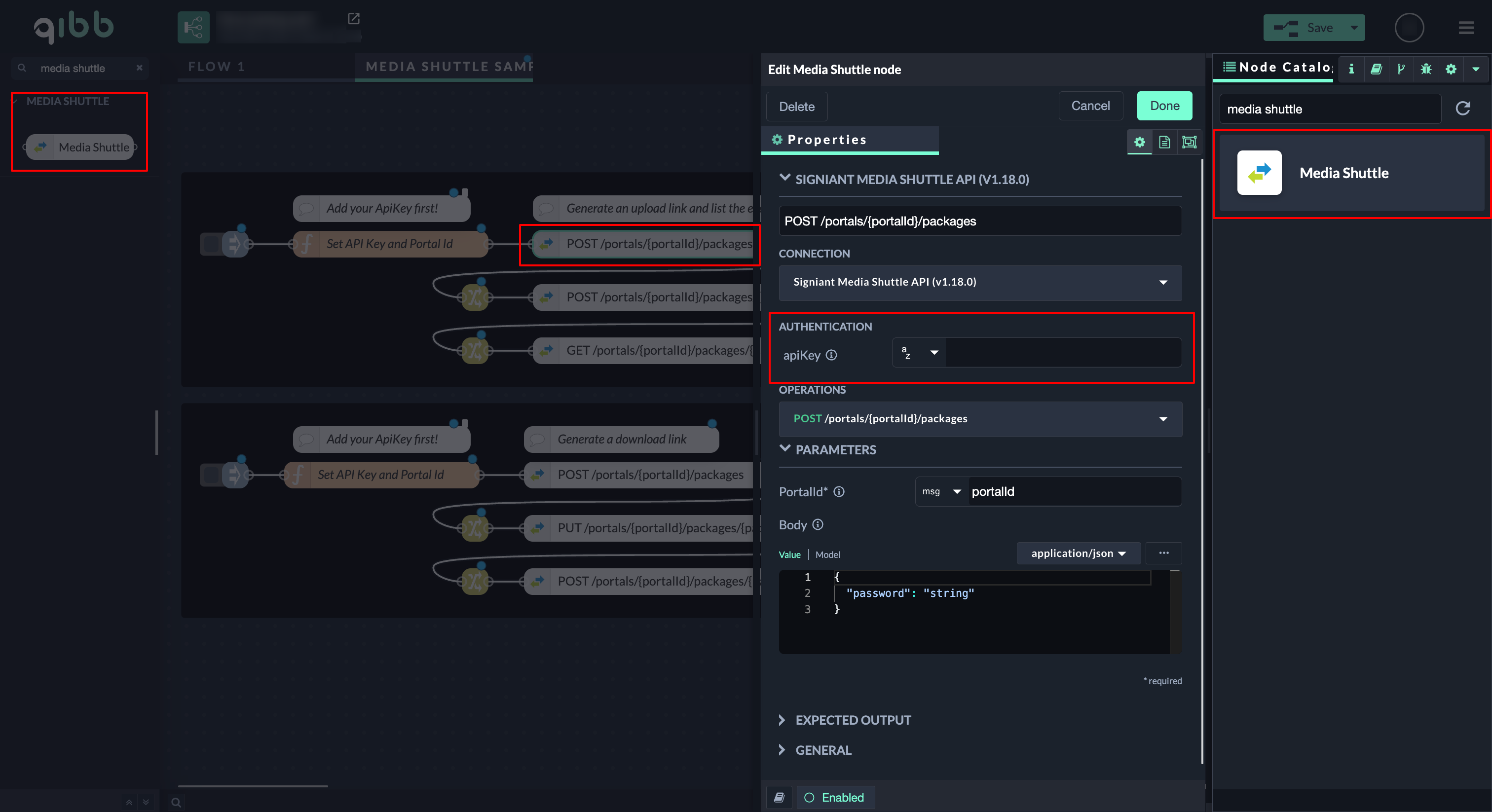Open the application/json content type dropdown
The image size is (1492, 812).
pos(1078,553)
